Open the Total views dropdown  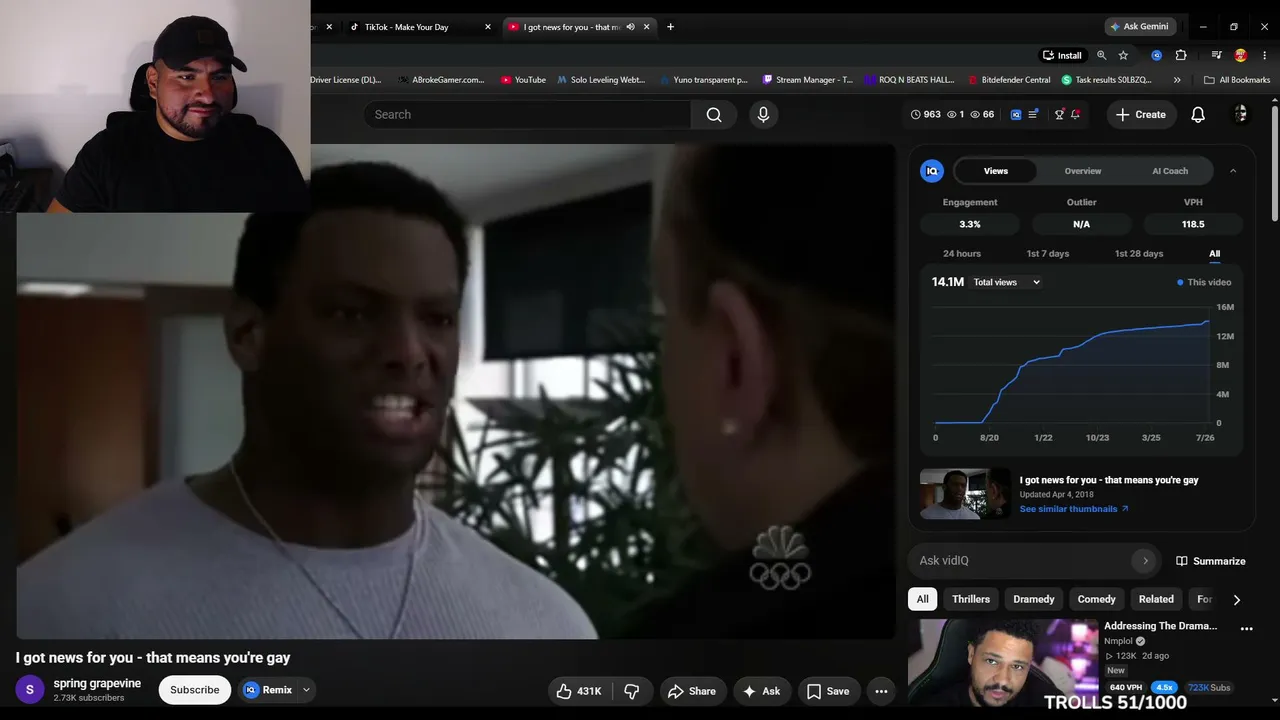click(x=1007, y=283)
